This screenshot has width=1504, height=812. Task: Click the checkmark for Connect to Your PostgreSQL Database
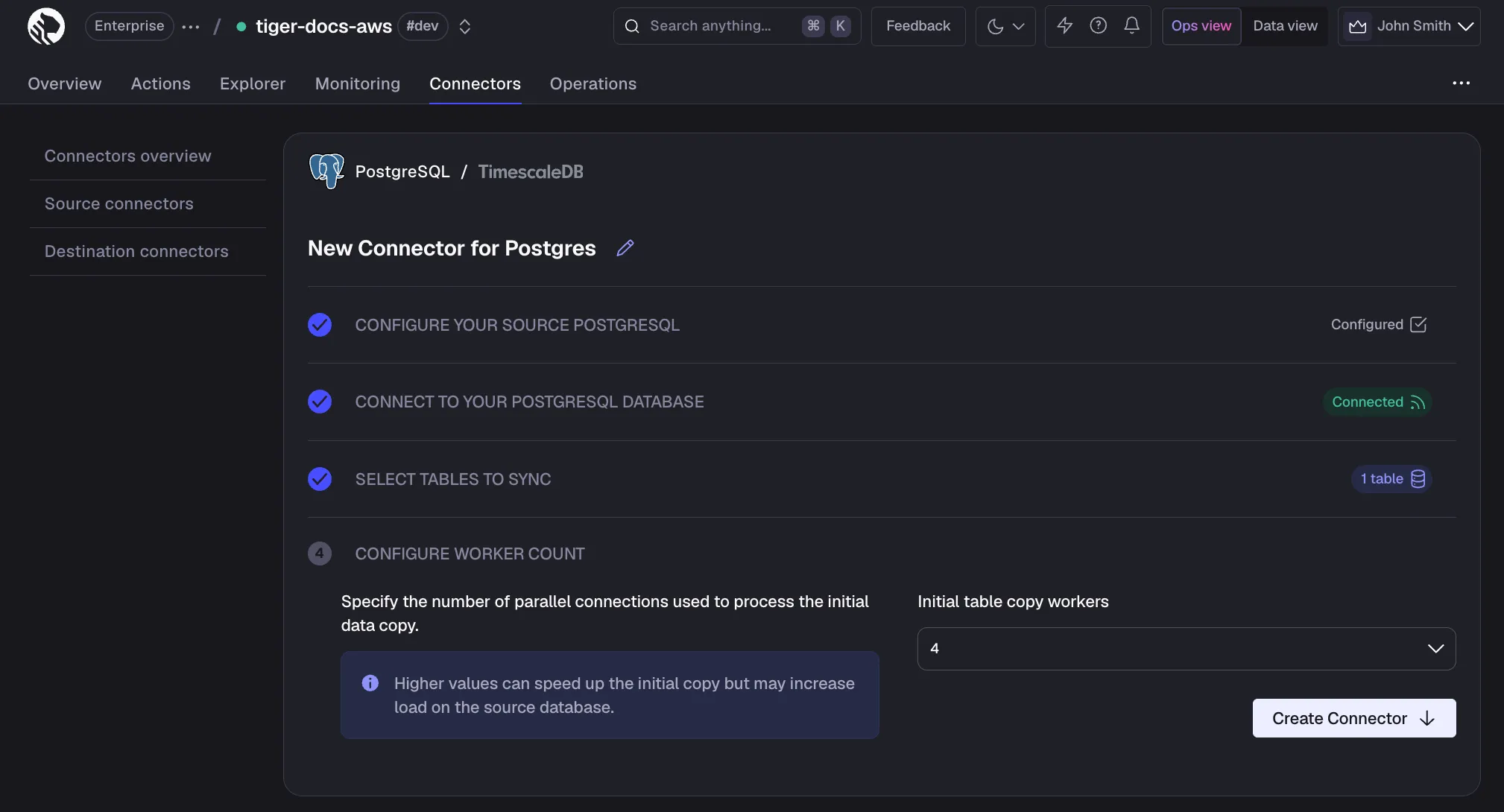[x=320, y=402]
